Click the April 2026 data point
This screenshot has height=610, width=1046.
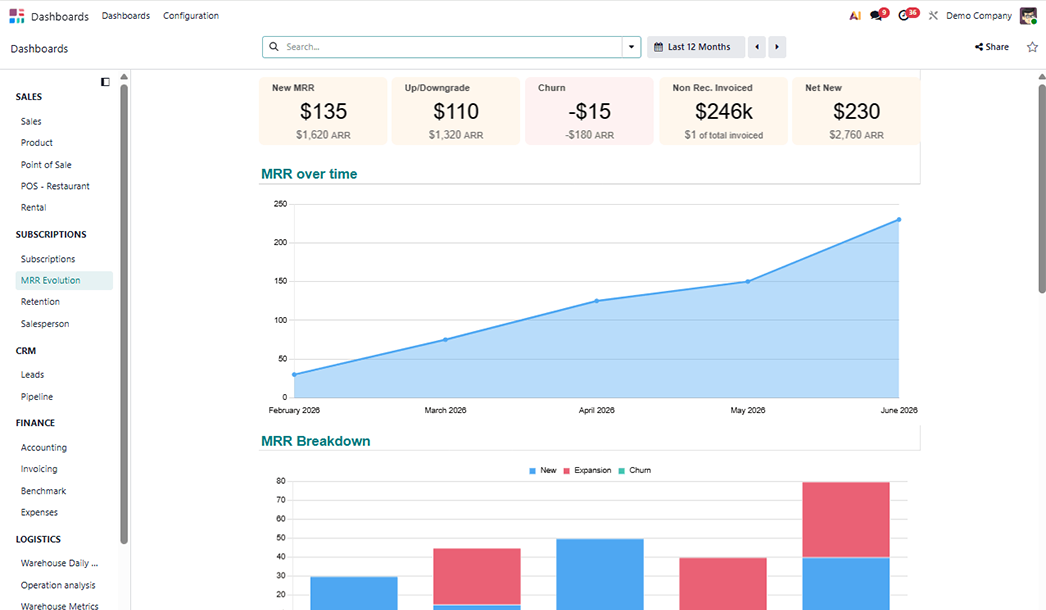[596, 301]
